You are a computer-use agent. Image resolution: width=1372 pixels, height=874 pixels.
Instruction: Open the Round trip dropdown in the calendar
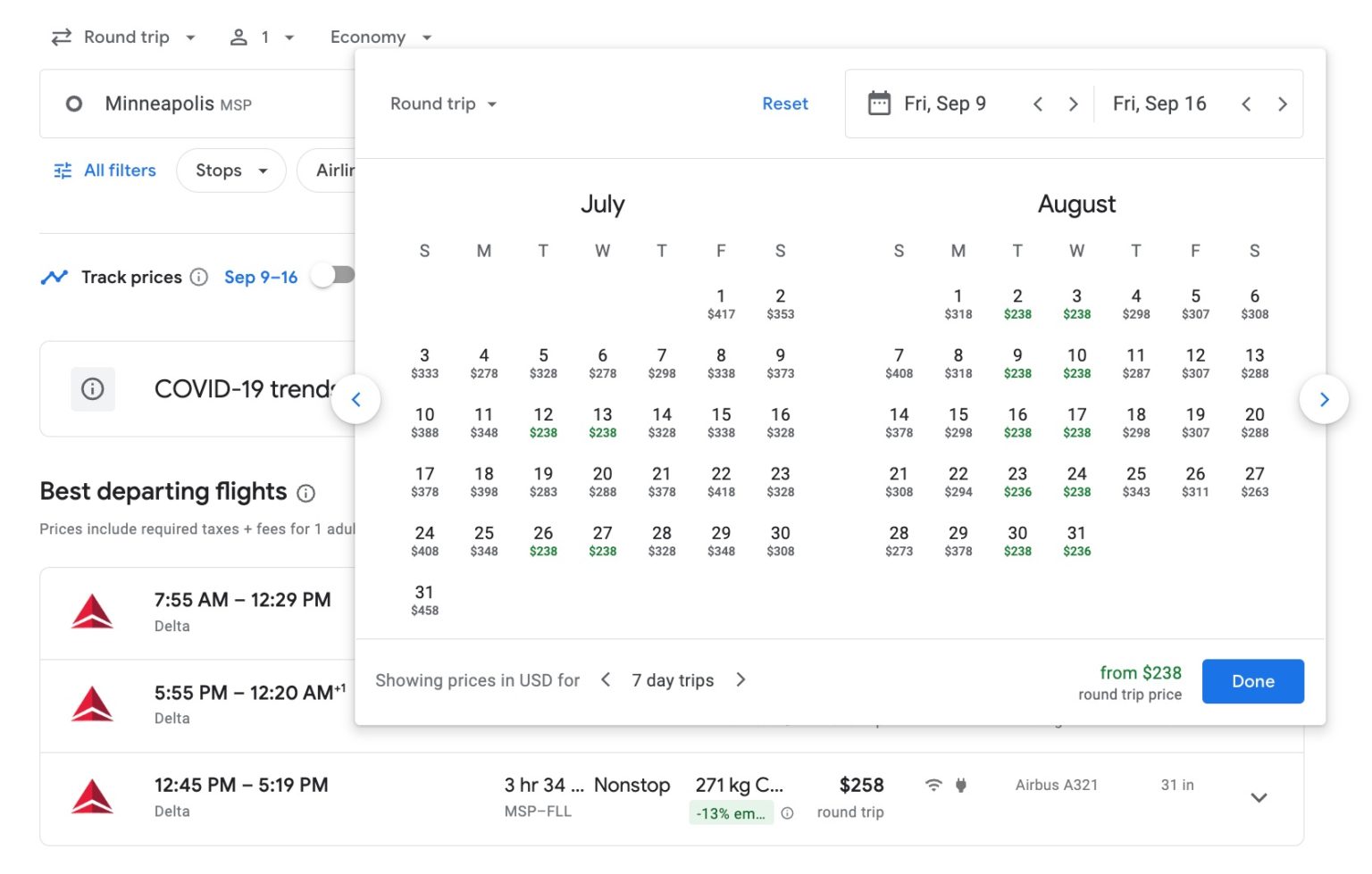click(442, 104)
